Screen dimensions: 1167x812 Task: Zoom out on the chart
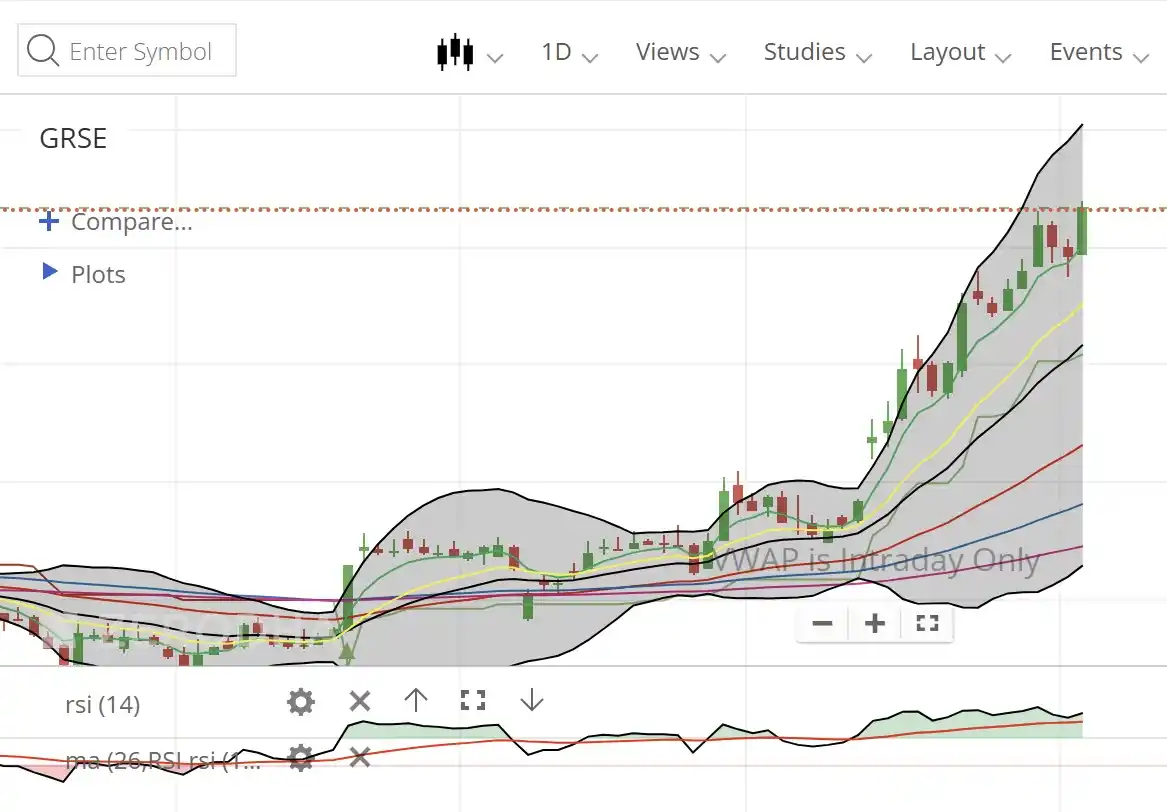(821, 623)
